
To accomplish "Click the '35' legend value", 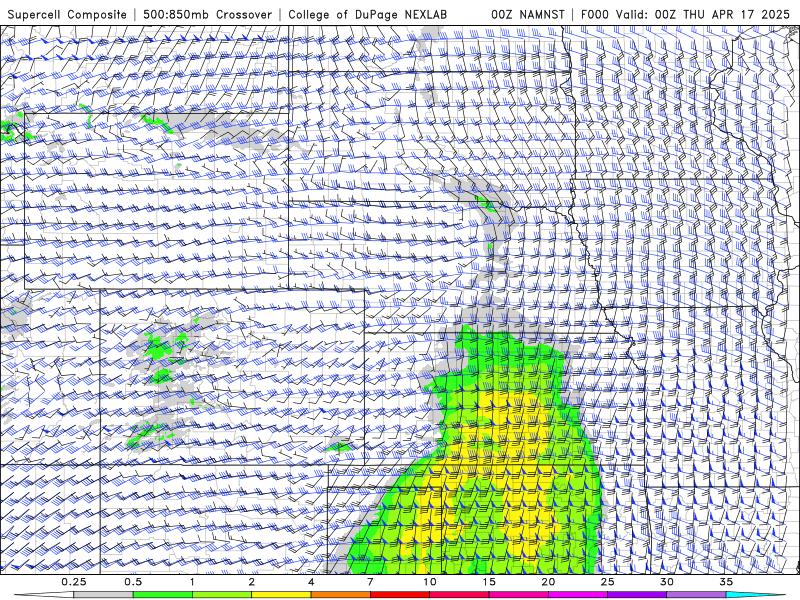I will coord(726,582).
